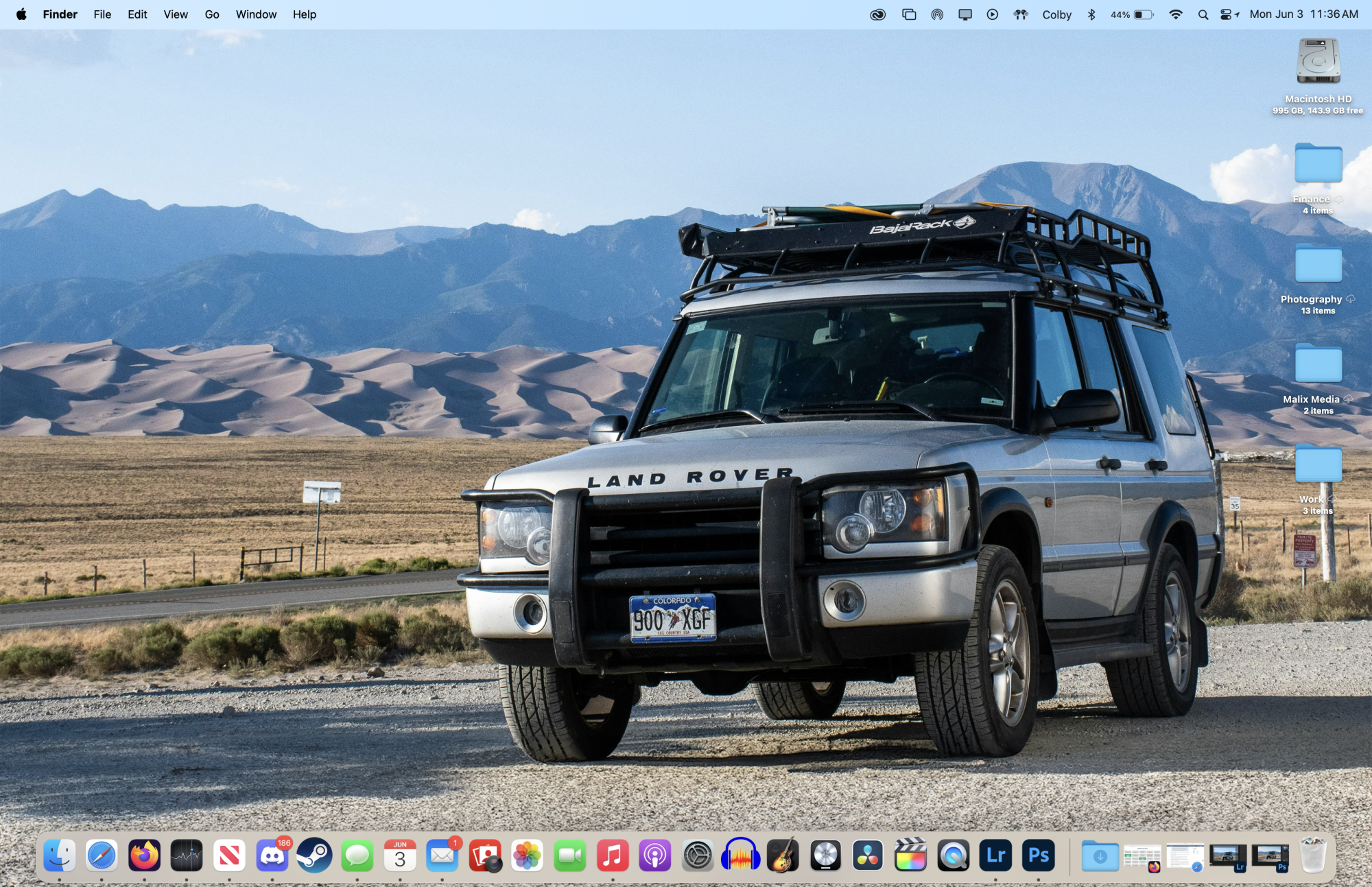1372x887 pixels.
Task: Open the Now Playing menu bar control
Action: 993,14
